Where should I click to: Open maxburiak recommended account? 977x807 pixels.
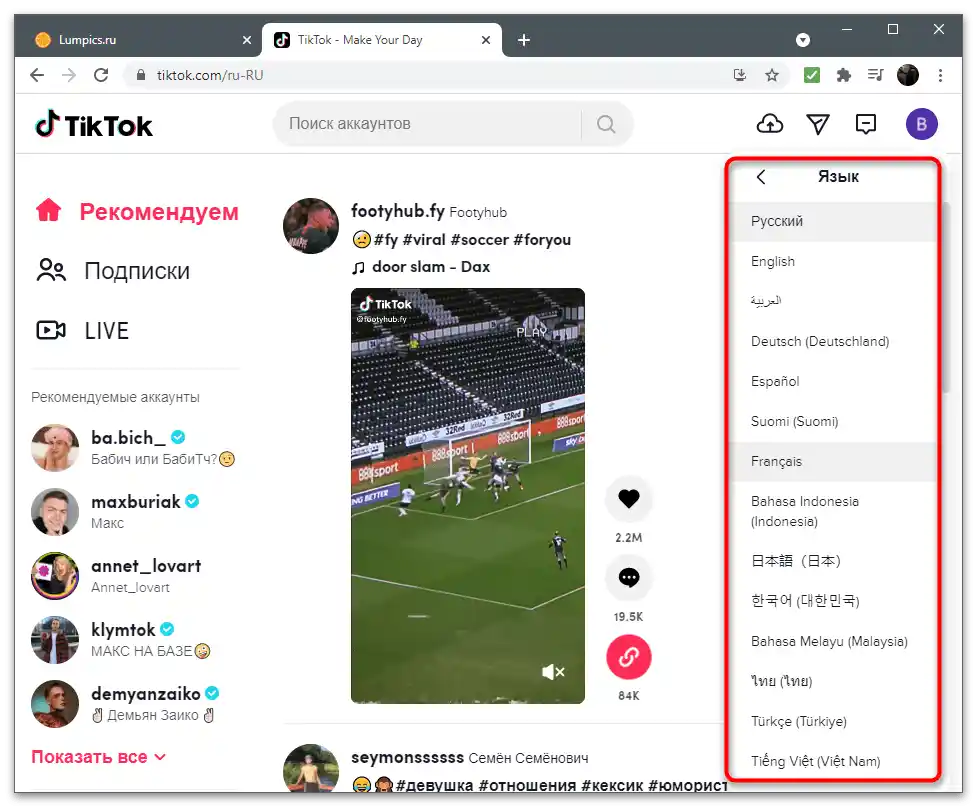(116, 512)
